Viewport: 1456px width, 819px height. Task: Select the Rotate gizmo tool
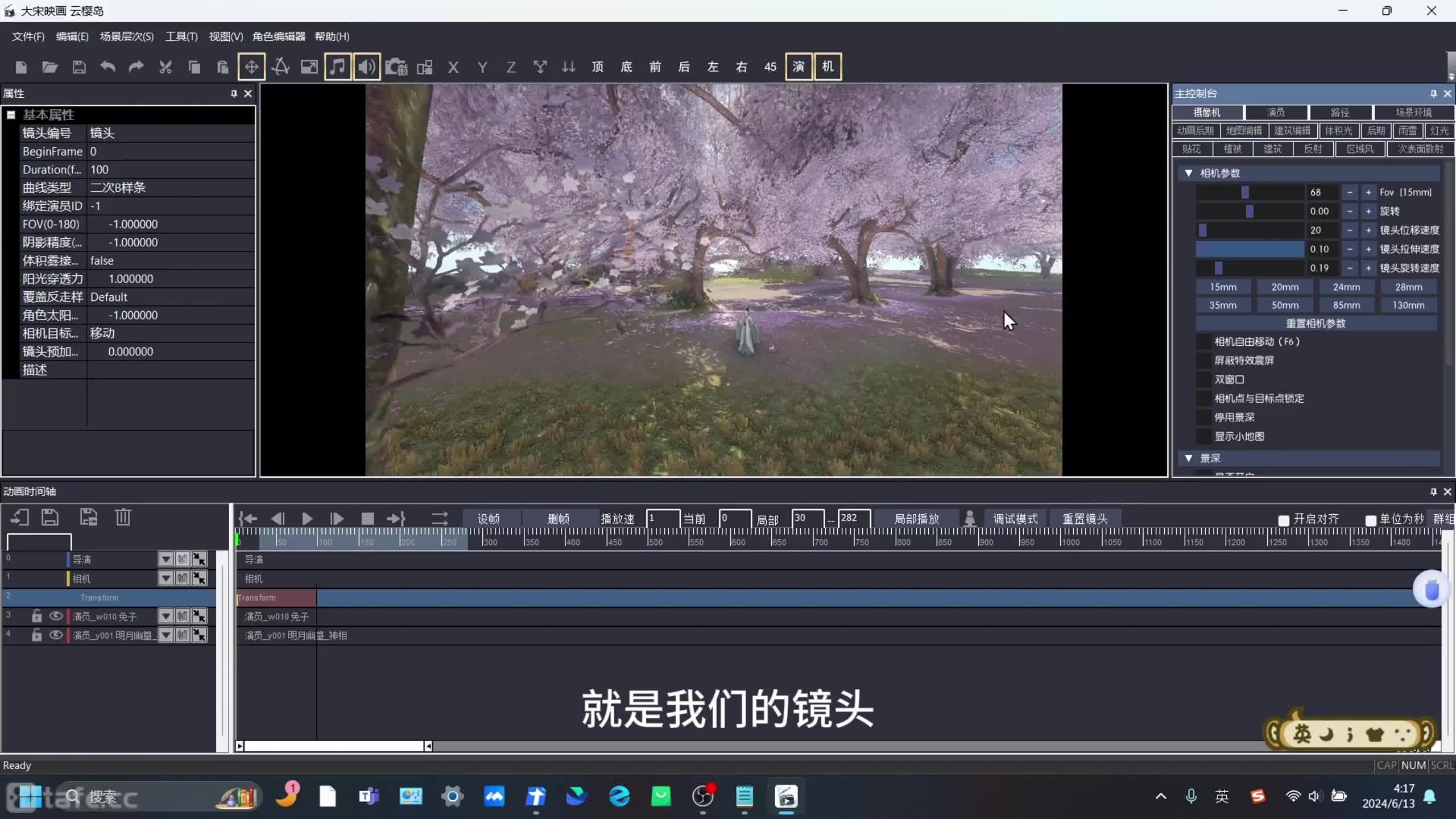[x=280, y=67]
